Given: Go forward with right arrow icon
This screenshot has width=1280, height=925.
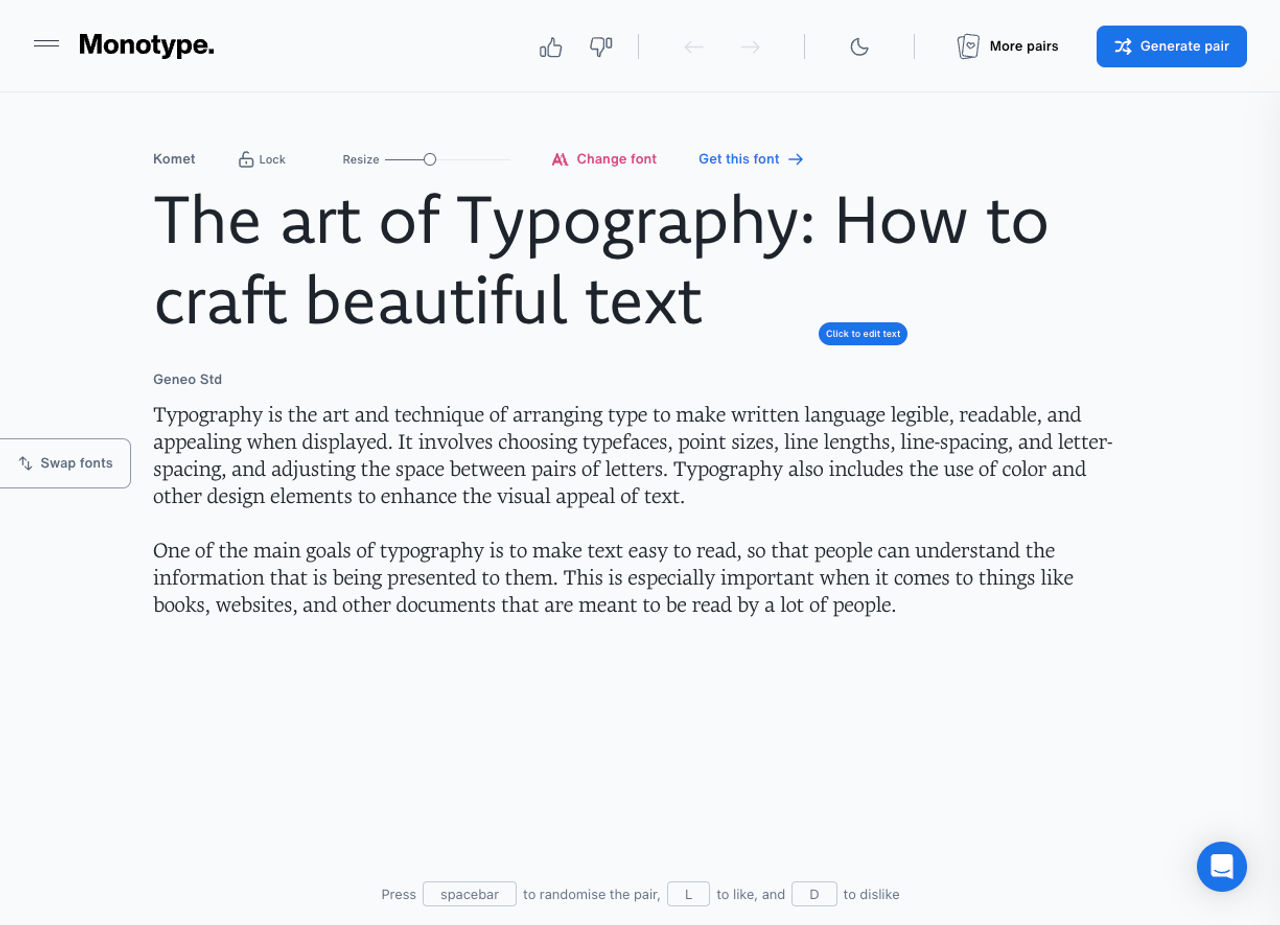Looking at the screenshot, I should (x=750, y=47).
